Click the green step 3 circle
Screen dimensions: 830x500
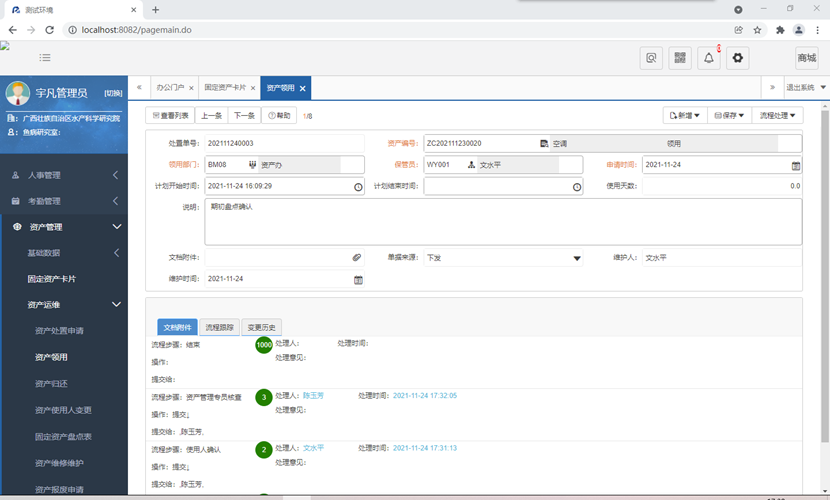tap(264, 397)
